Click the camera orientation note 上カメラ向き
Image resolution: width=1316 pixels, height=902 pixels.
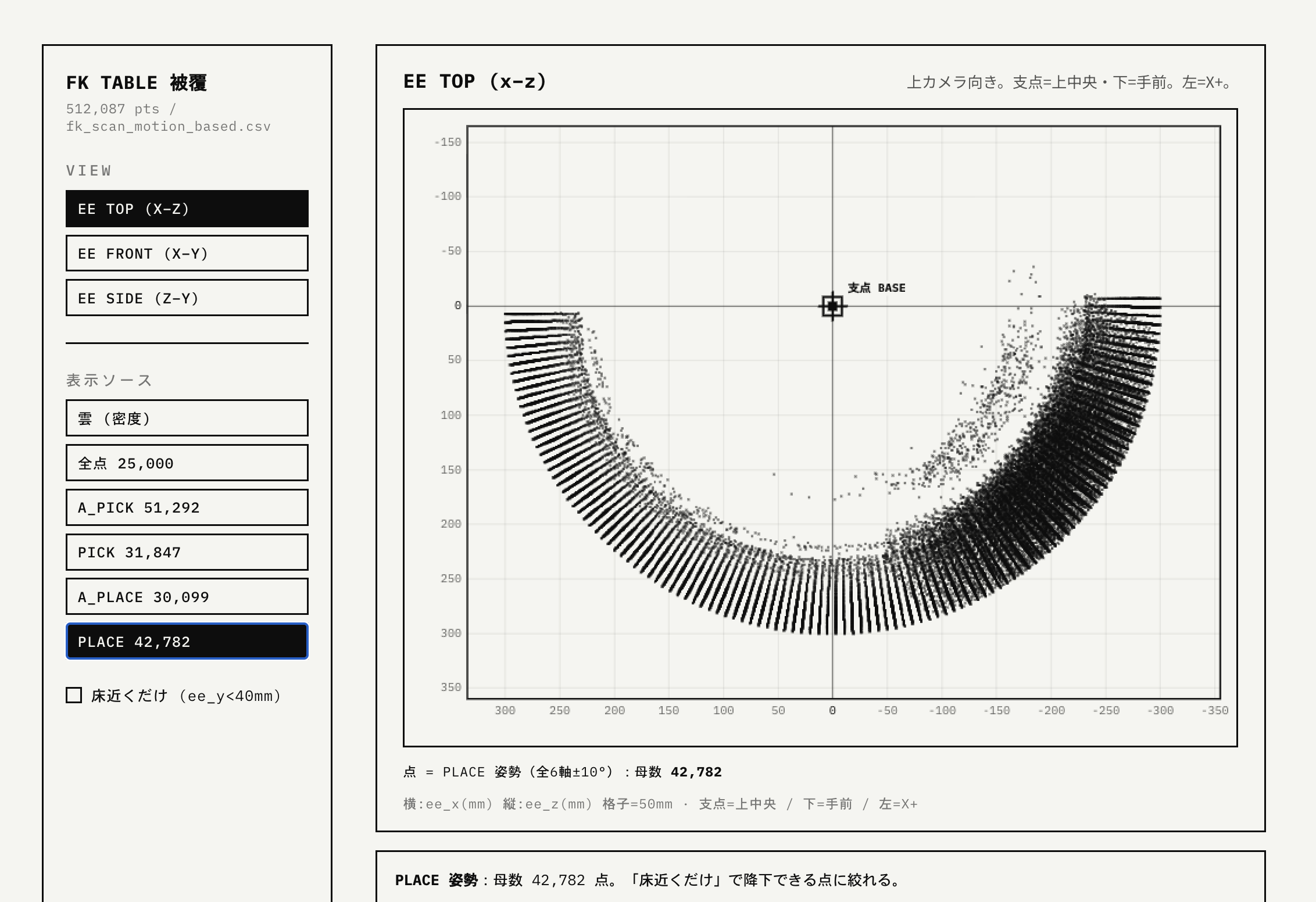1070,83
